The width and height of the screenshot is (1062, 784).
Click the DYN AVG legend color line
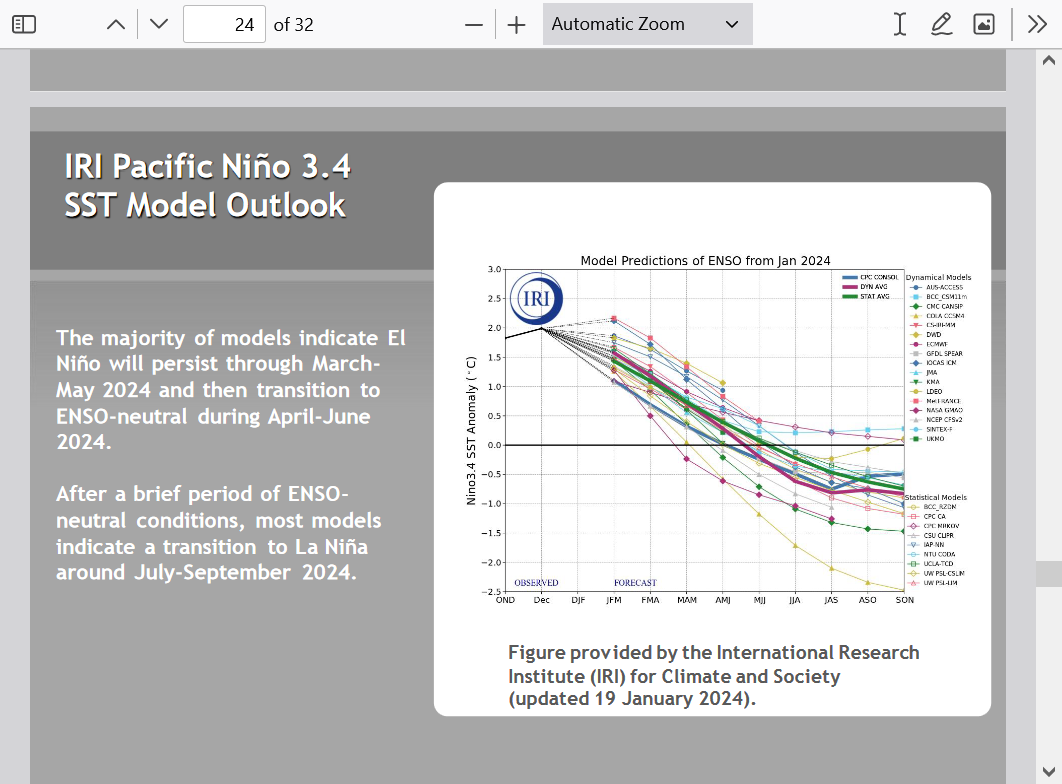(850, 286)
